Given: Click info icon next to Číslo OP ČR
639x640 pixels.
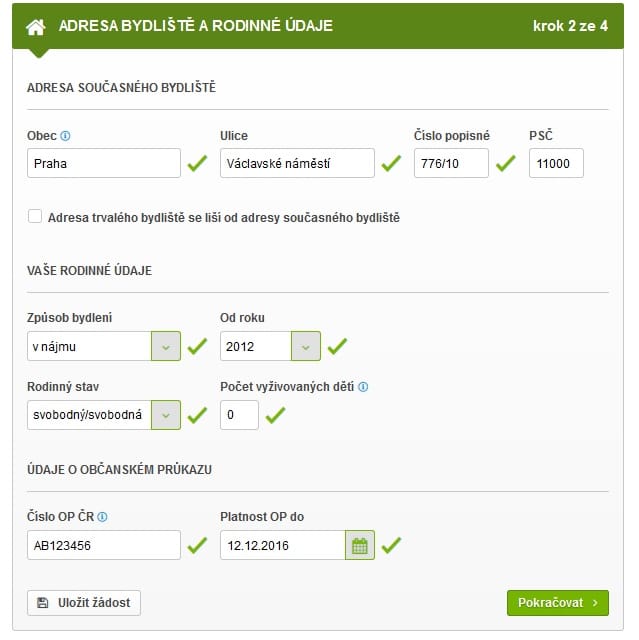Looking at the screenshot, I should 102,517.
